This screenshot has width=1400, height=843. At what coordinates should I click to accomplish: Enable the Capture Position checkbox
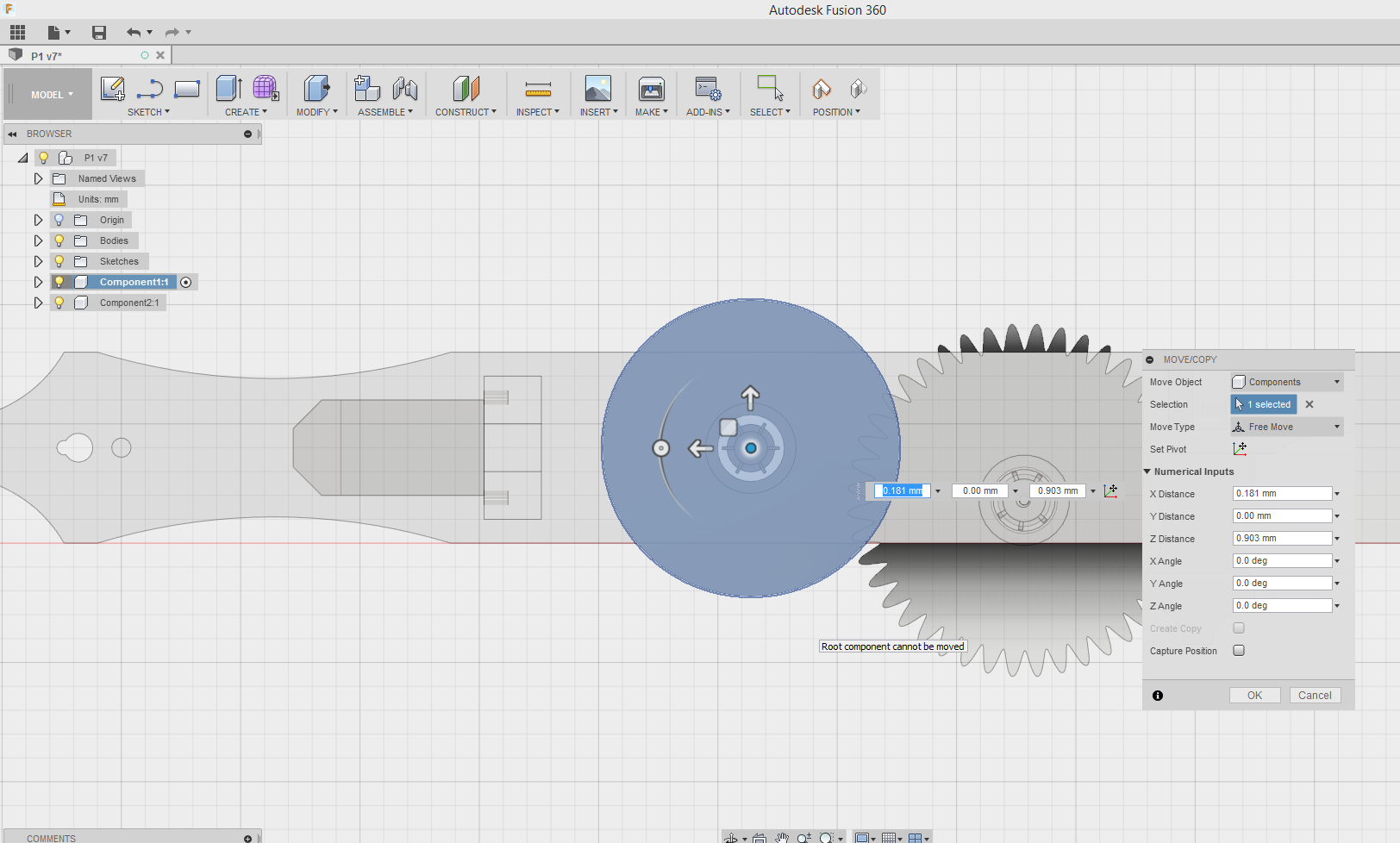click(x=1239, y=651)
